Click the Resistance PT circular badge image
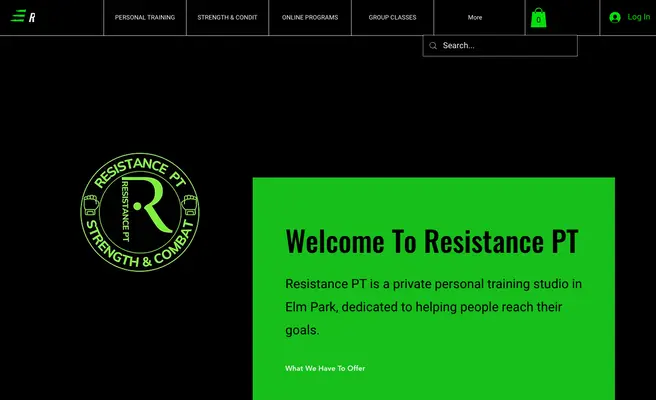Image resolution: width=656 pixels, height=400 pixels. click(x=140, y=212)
